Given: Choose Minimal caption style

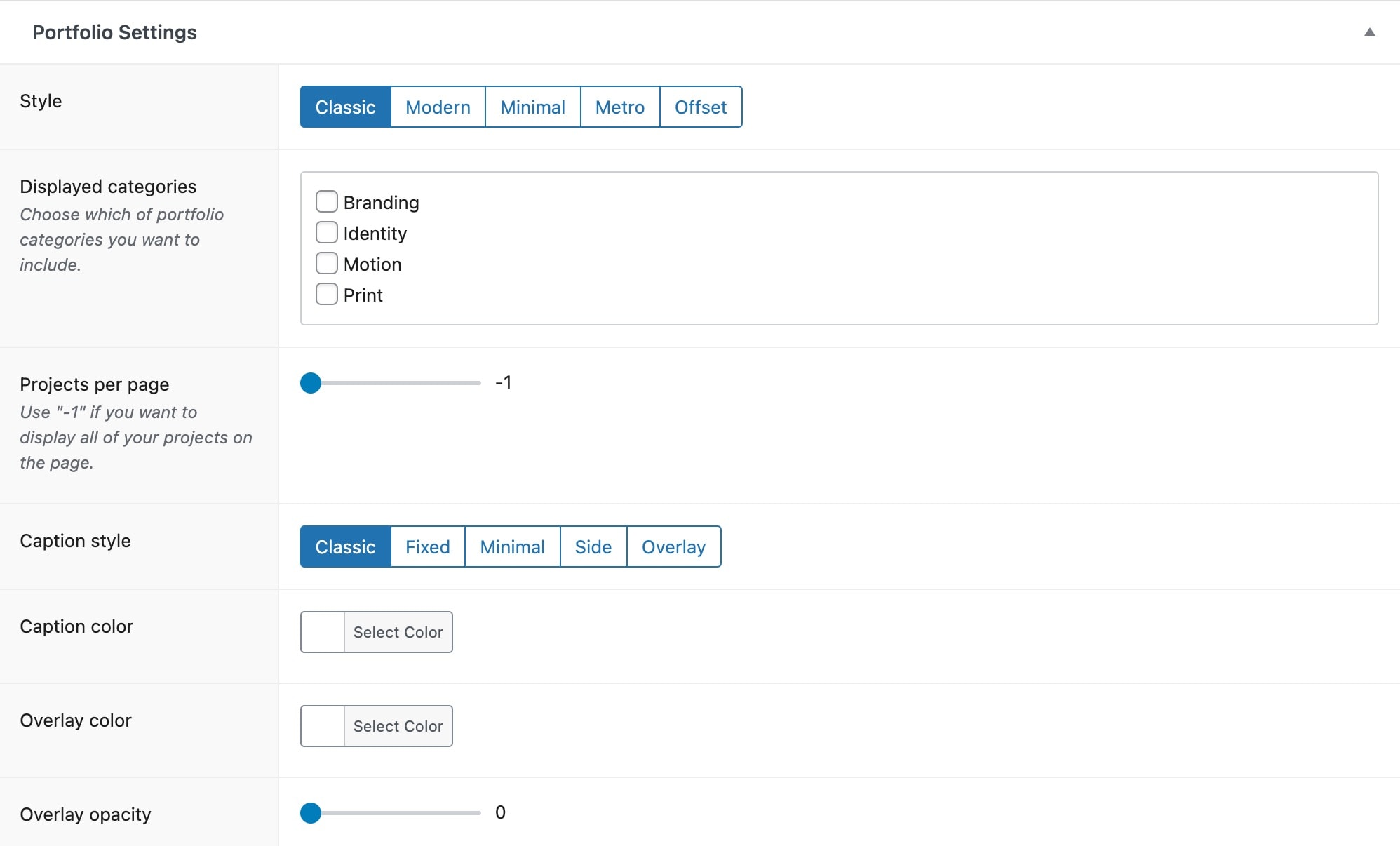Looking at the screenshot, I should (x=513, y=546).
